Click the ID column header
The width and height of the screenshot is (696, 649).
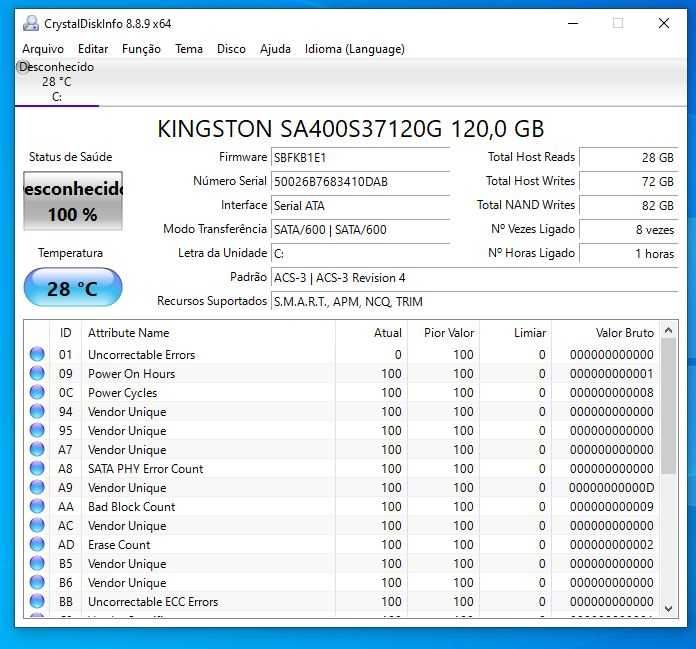click(x=65, y=332)
